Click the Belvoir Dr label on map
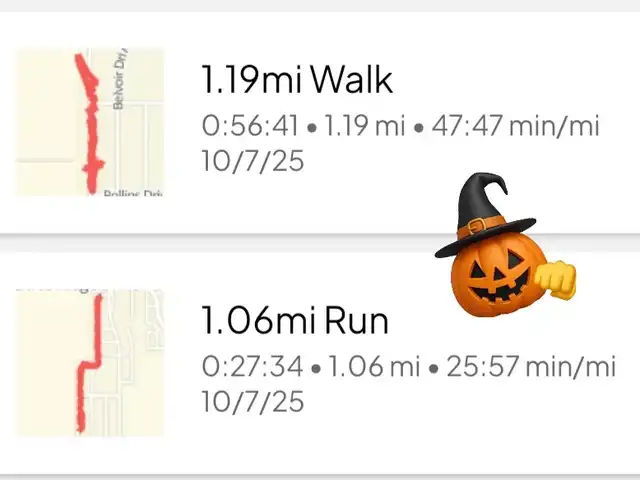 (x=120, y=82)
